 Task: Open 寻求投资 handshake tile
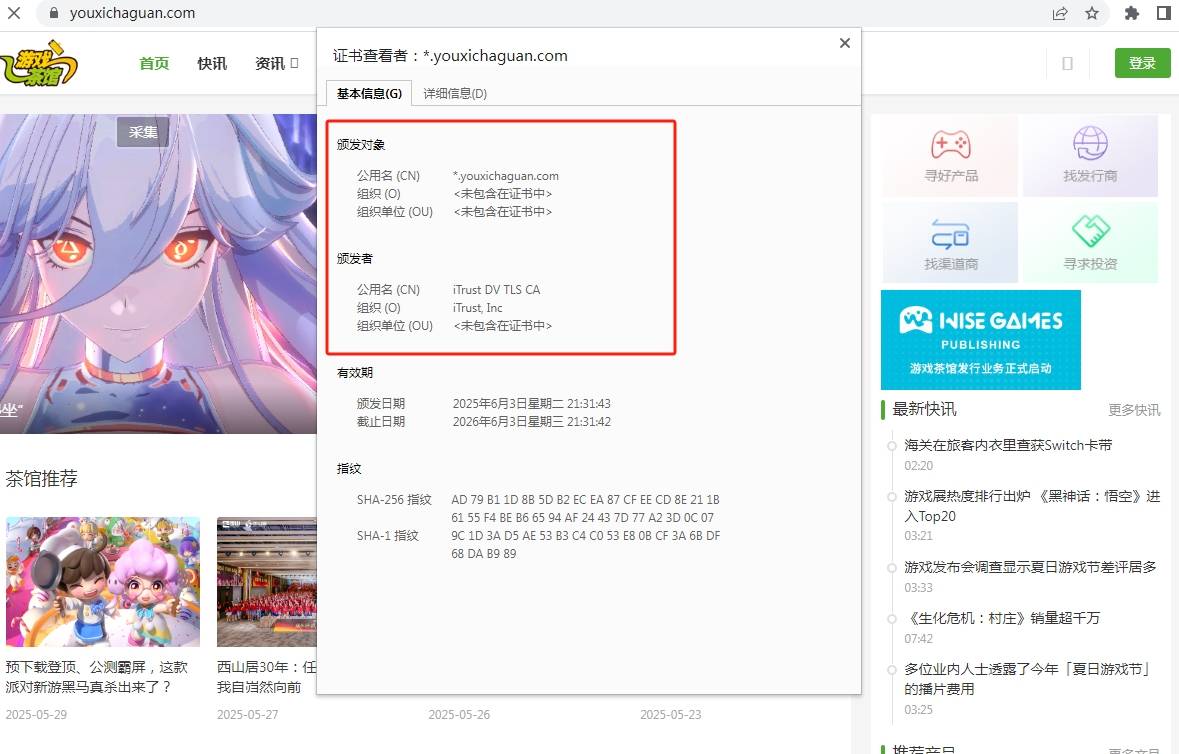tap(1090, 243)
